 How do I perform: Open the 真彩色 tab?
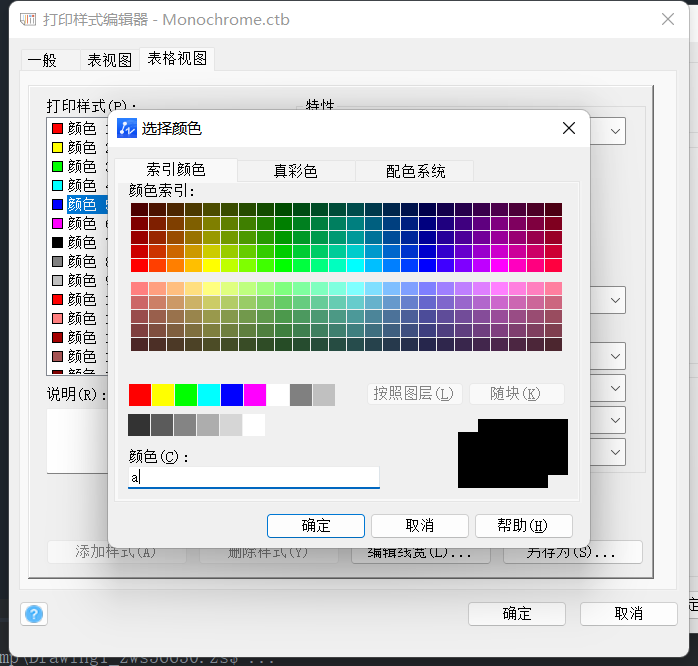coord(296,171)
